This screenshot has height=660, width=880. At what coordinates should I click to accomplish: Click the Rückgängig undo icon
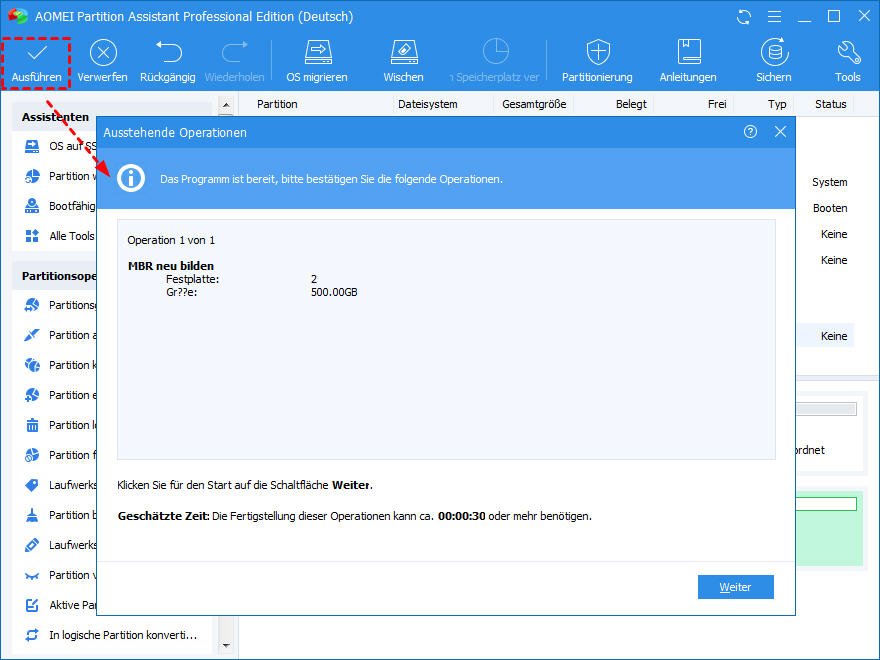click(168, 52)
